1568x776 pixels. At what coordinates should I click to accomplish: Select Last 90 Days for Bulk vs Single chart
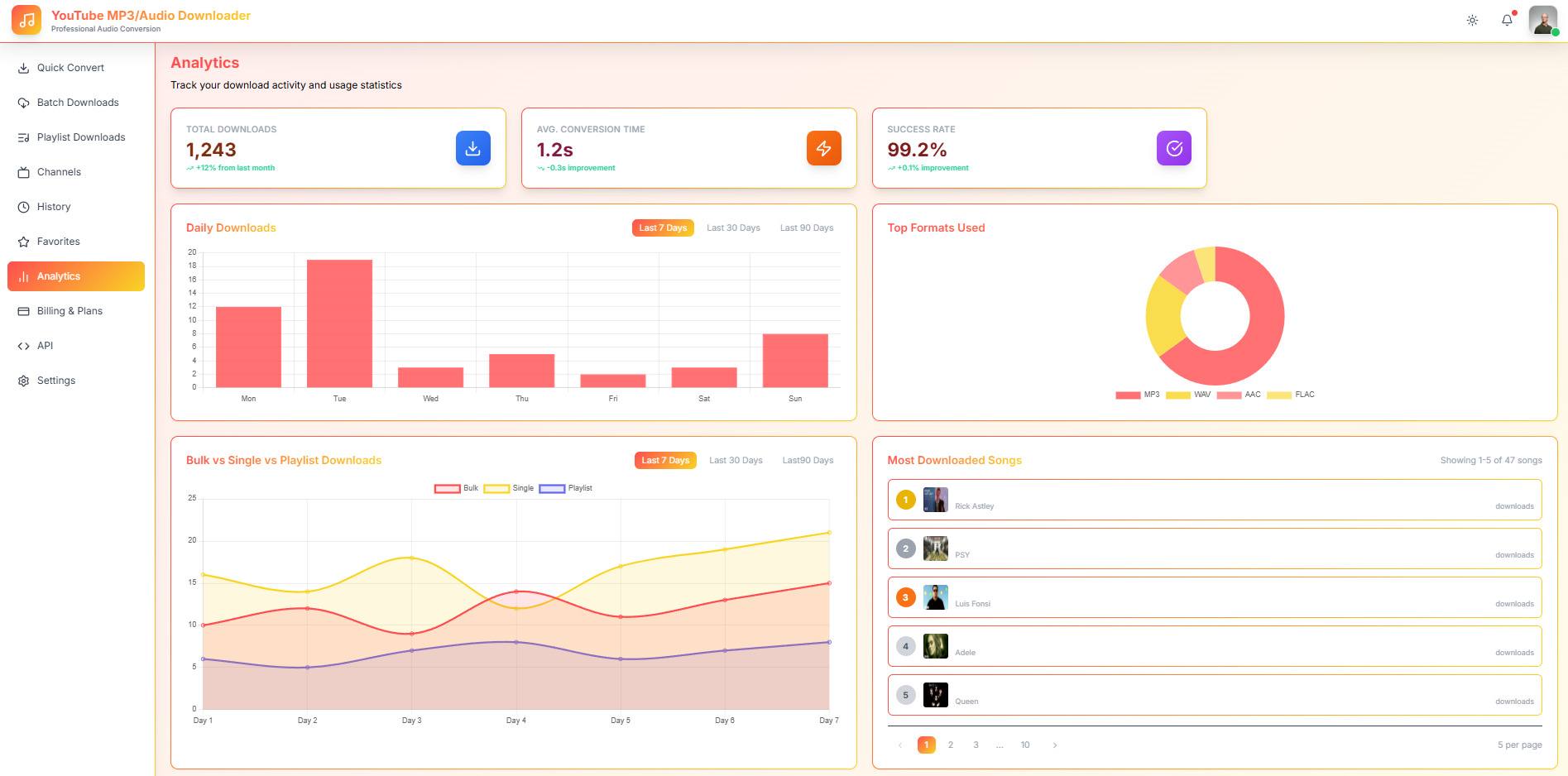click(x=807, y=460)
